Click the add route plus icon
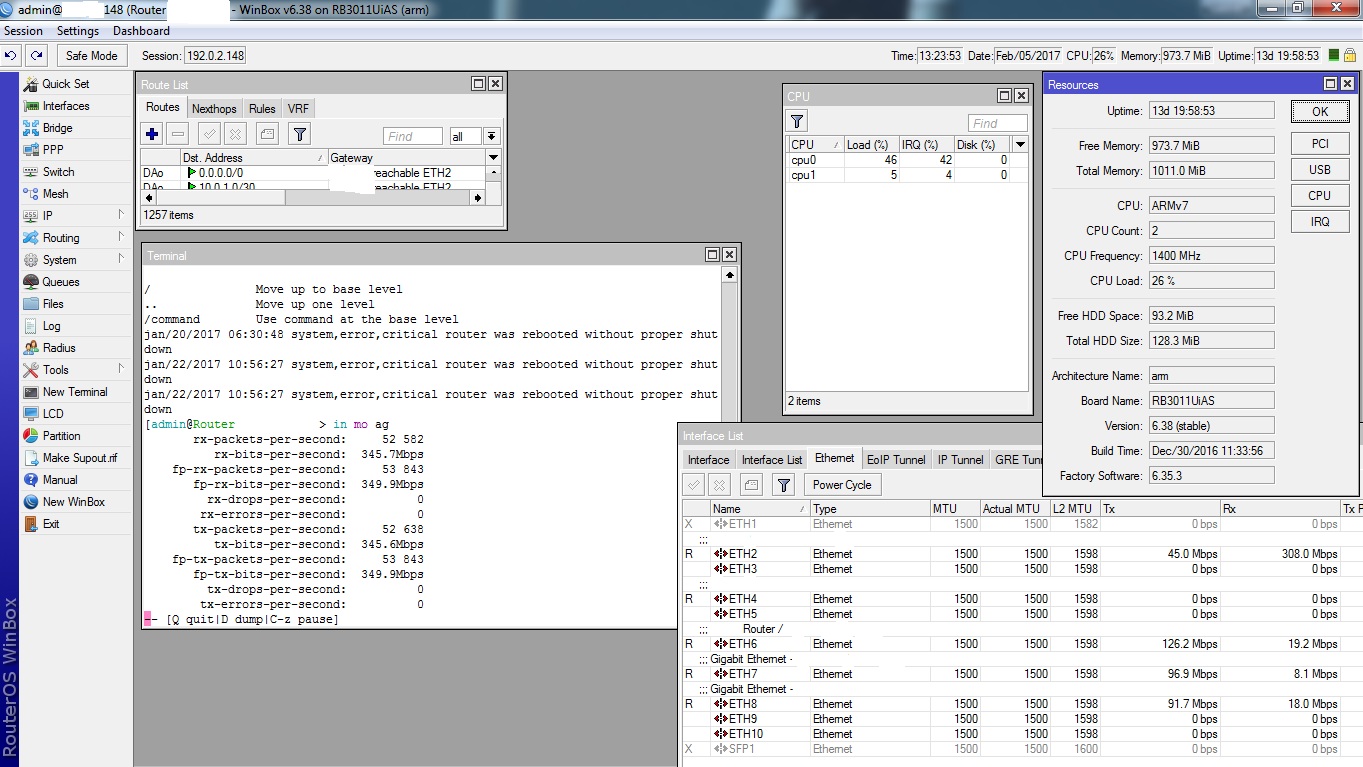This screenshot has width=1363, height=767. pos(152,134)
